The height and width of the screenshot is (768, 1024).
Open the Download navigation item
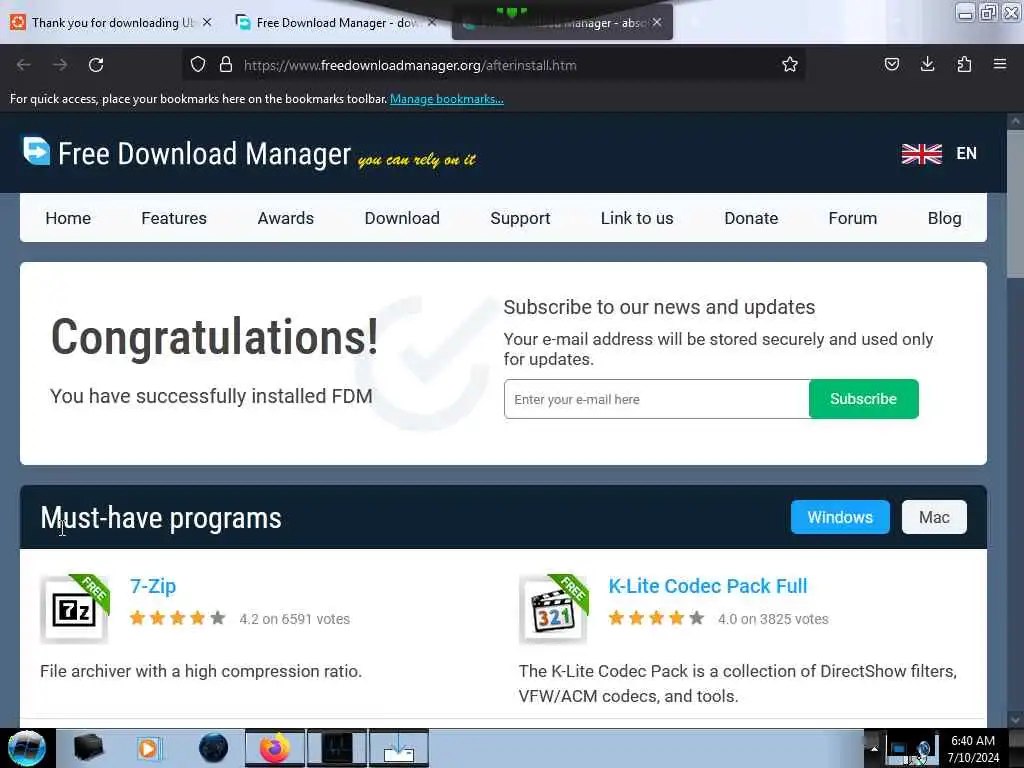[x=402, y=218]
